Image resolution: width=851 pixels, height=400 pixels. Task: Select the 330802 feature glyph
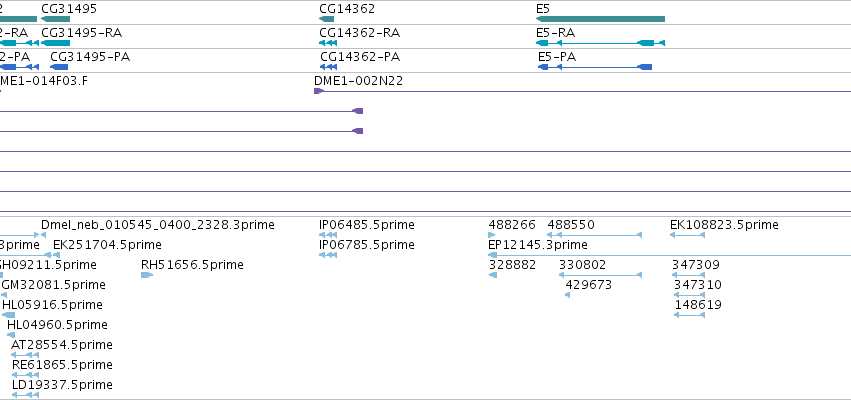pos(600,275)
